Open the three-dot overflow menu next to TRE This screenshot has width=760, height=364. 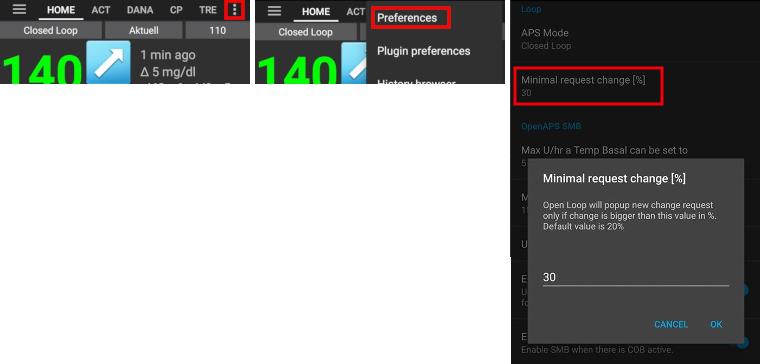coord(235,10)
